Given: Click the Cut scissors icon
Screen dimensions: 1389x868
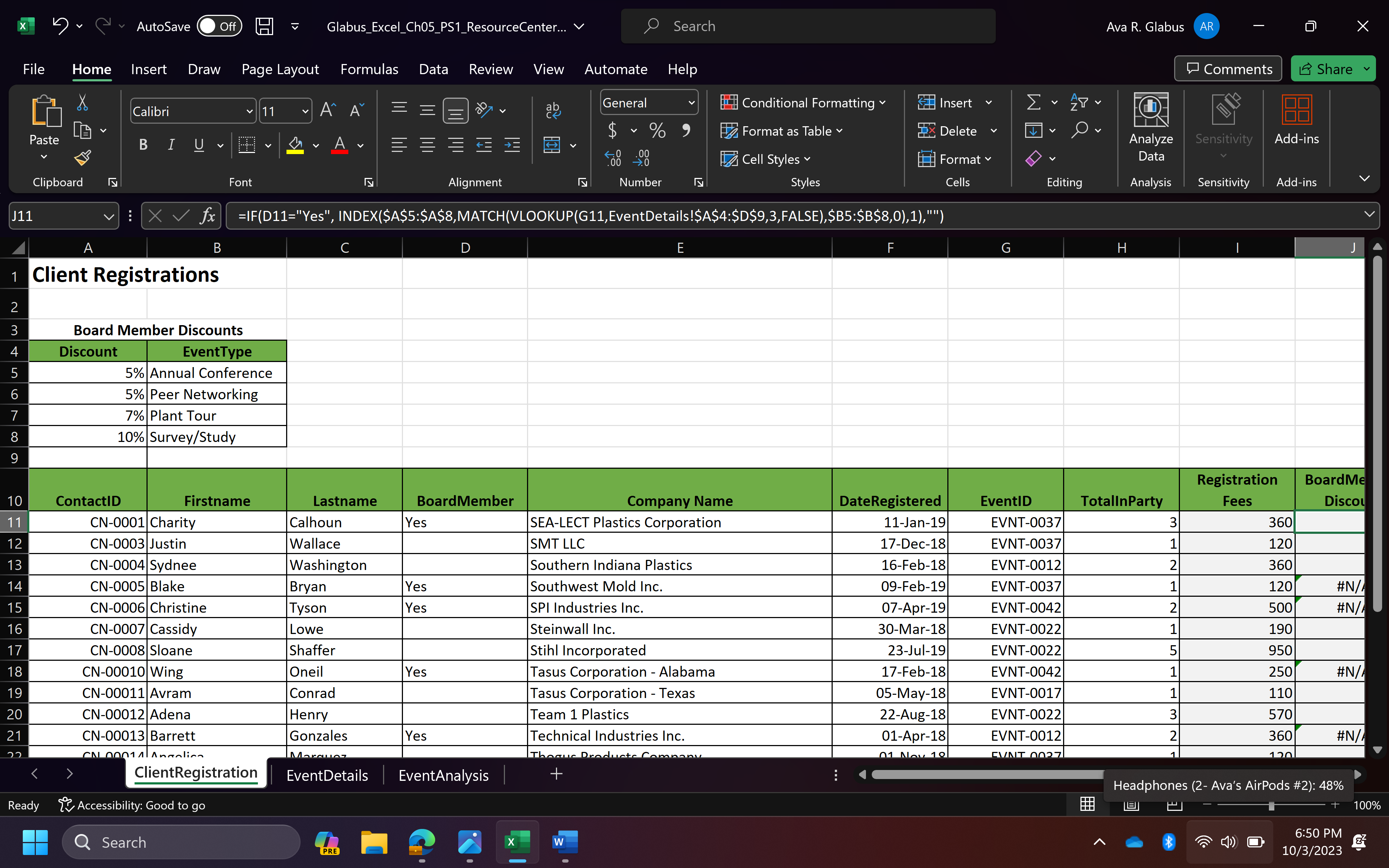Looking at the screenshot, I should click(x=82, y=103).
